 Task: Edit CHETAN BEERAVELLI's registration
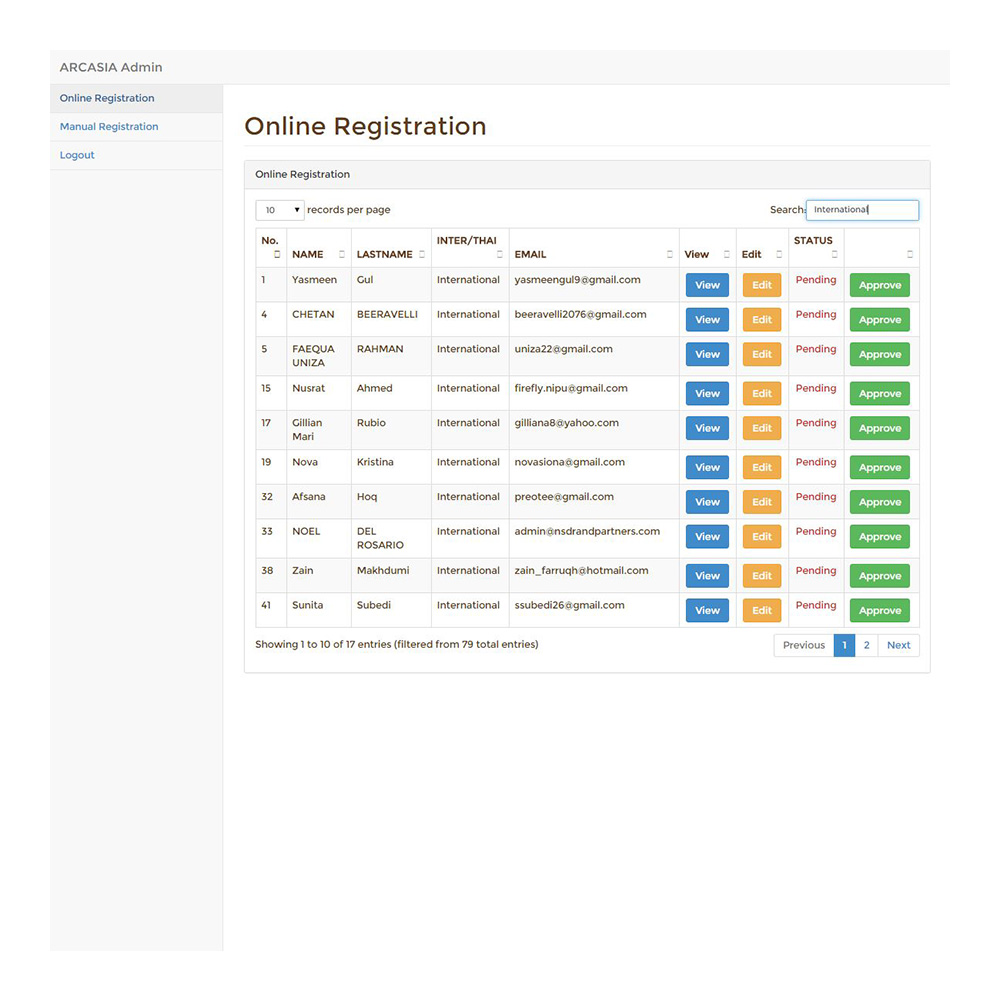click(x=762, y=320)
